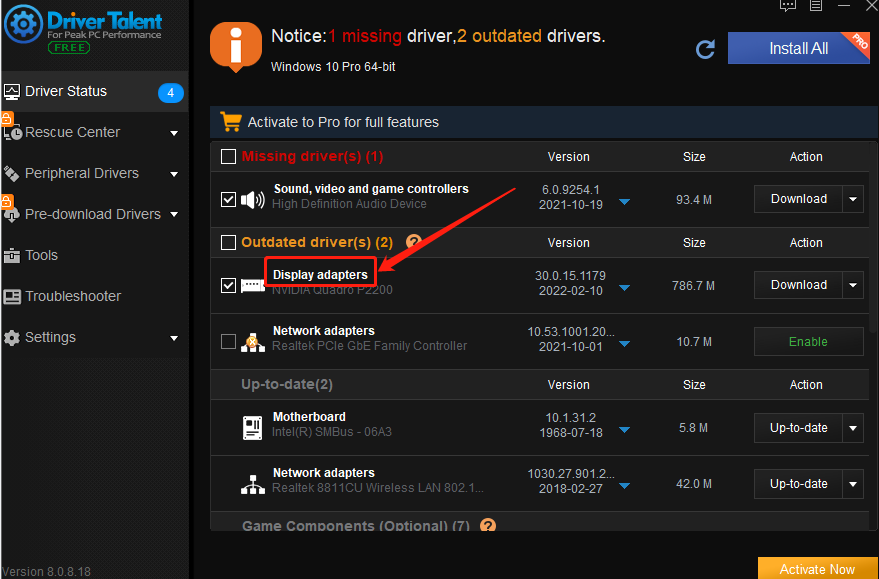
Task: Click the graphics card icon for Display adapters
Action: [x=252, y=286]
